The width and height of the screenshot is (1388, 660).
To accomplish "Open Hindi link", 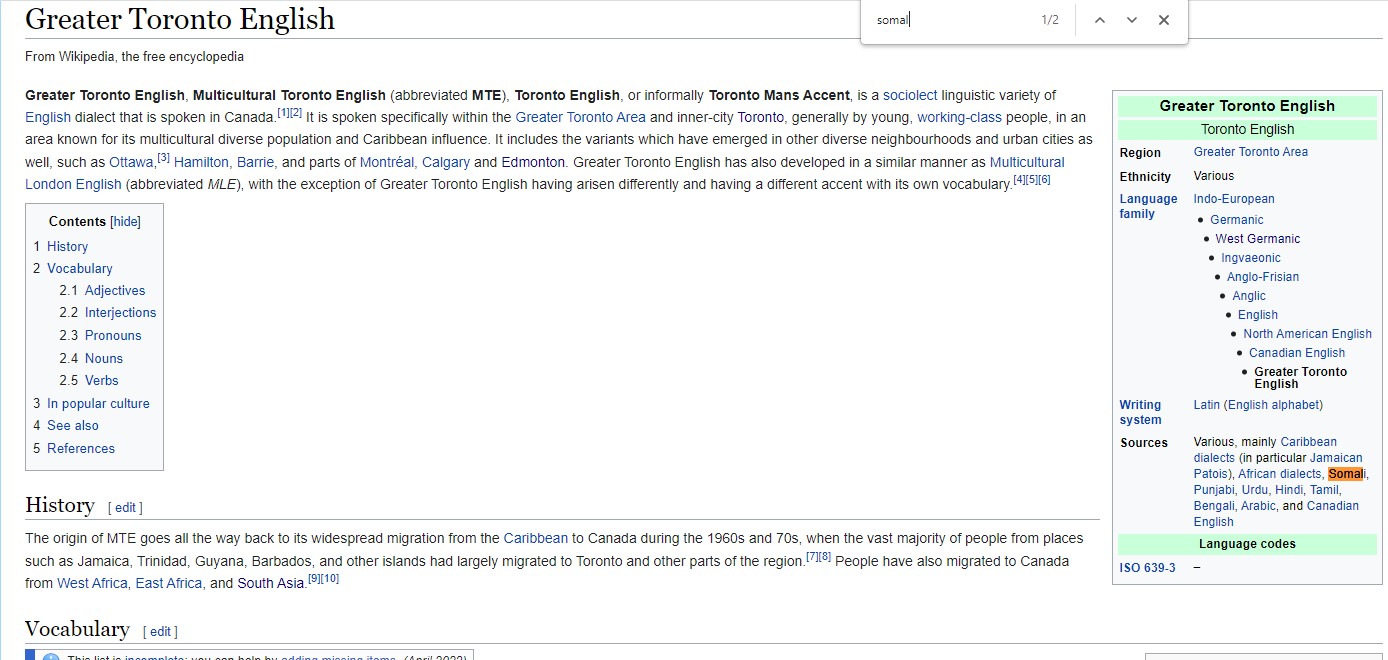I will point(1289,490).
